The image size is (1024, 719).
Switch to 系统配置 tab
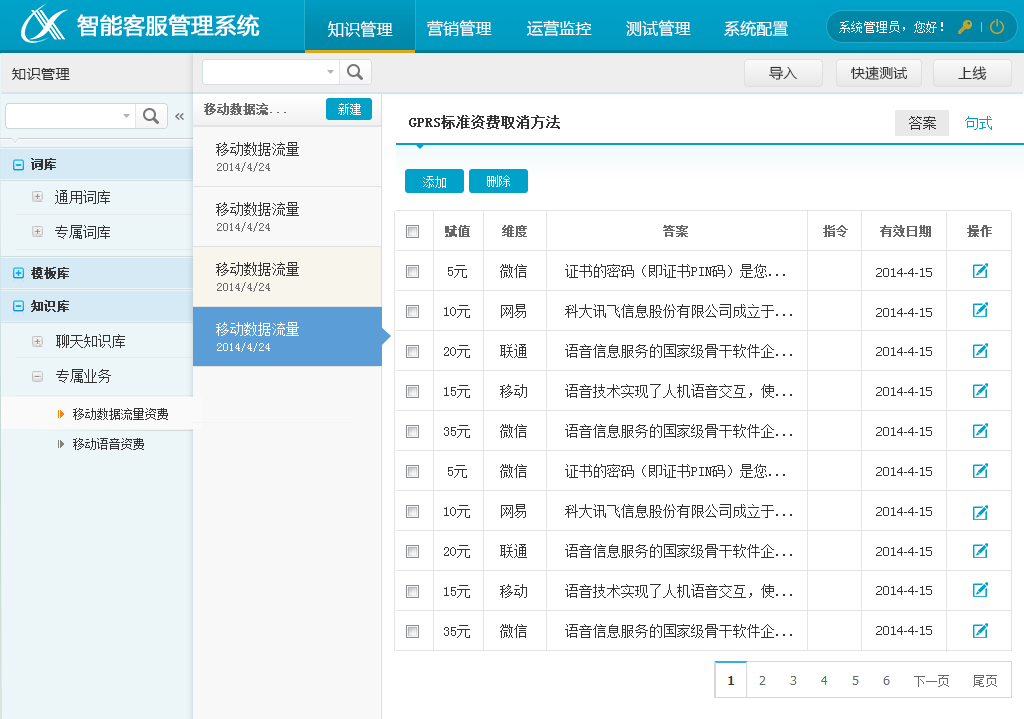(756, 28)
